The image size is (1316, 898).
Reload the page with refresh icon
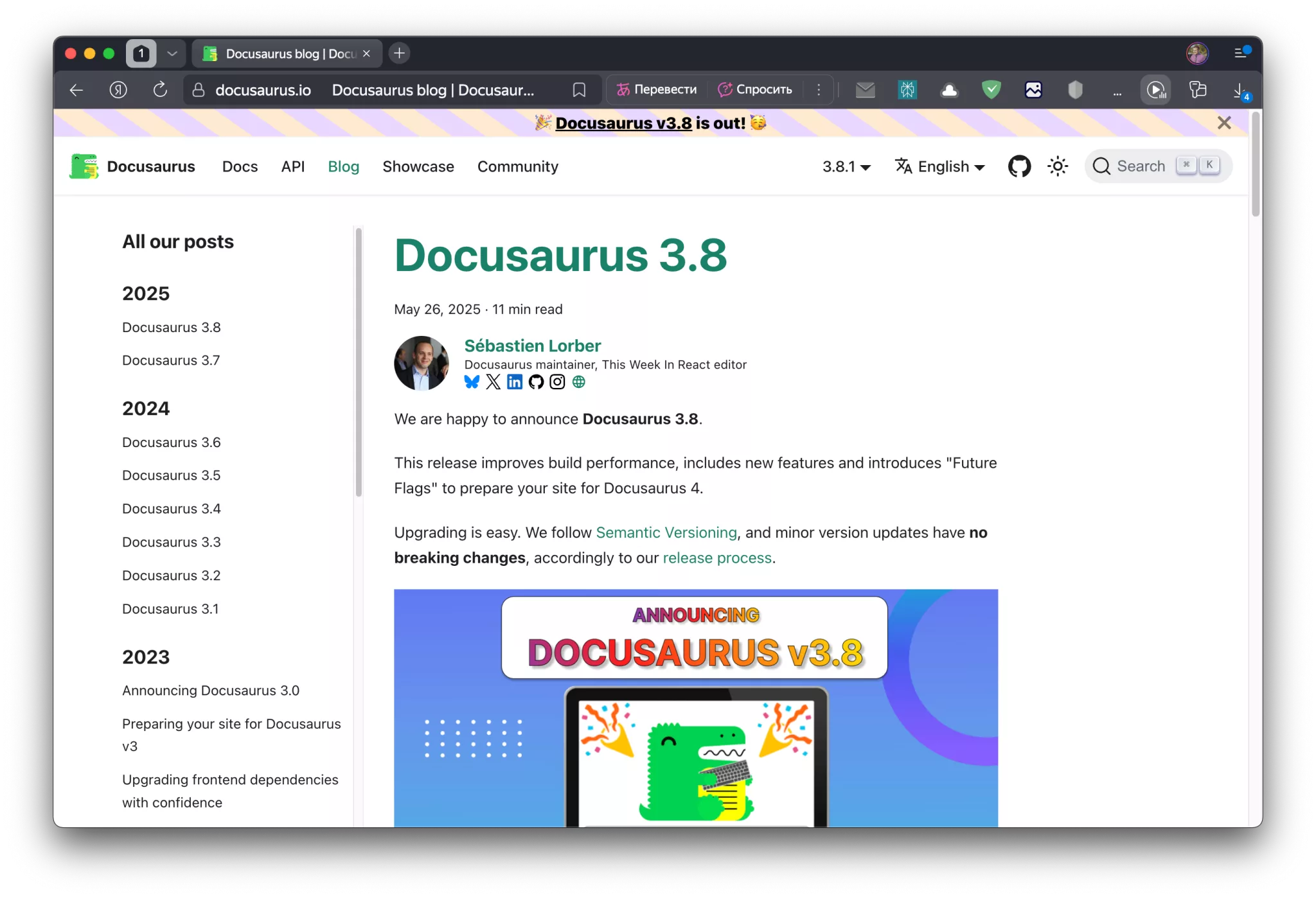point(160,90)
